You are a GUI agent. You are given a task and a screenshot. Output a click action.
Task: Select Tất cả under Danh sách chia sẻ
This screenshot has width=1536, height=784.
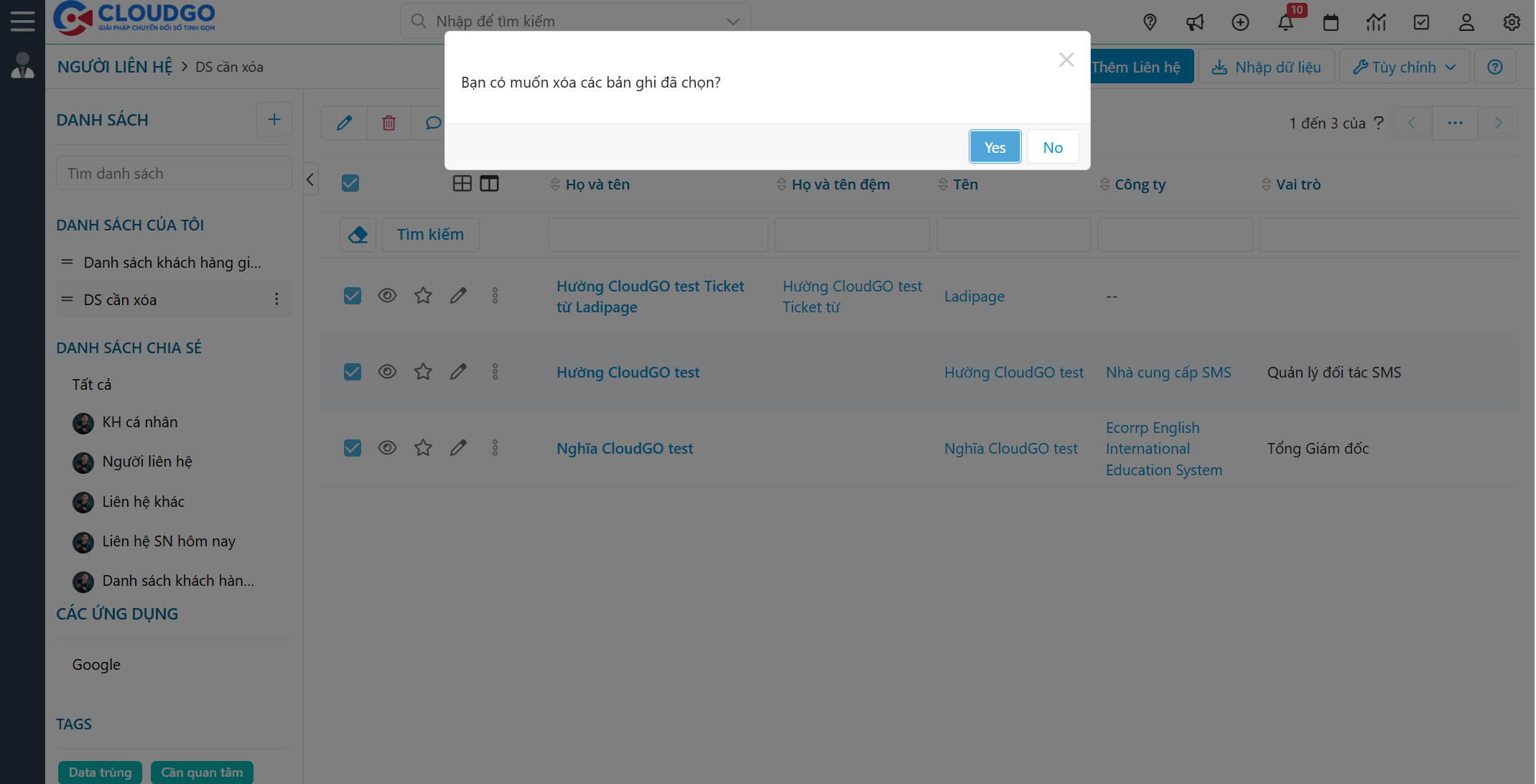(91, 384)
